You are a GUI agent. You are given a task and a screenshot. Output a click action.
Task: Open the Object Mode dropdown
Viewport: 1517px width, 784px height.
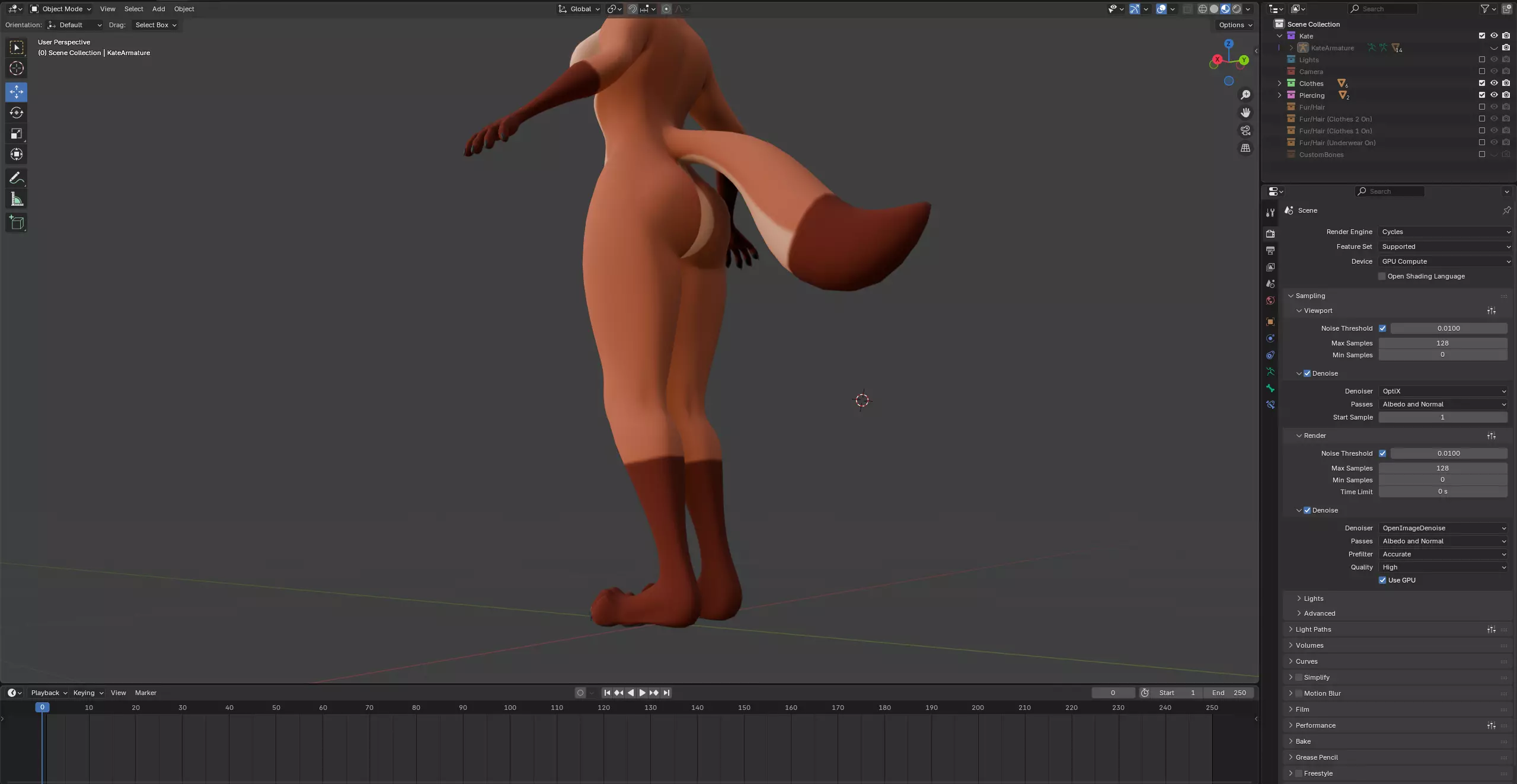tap(61, 9)
